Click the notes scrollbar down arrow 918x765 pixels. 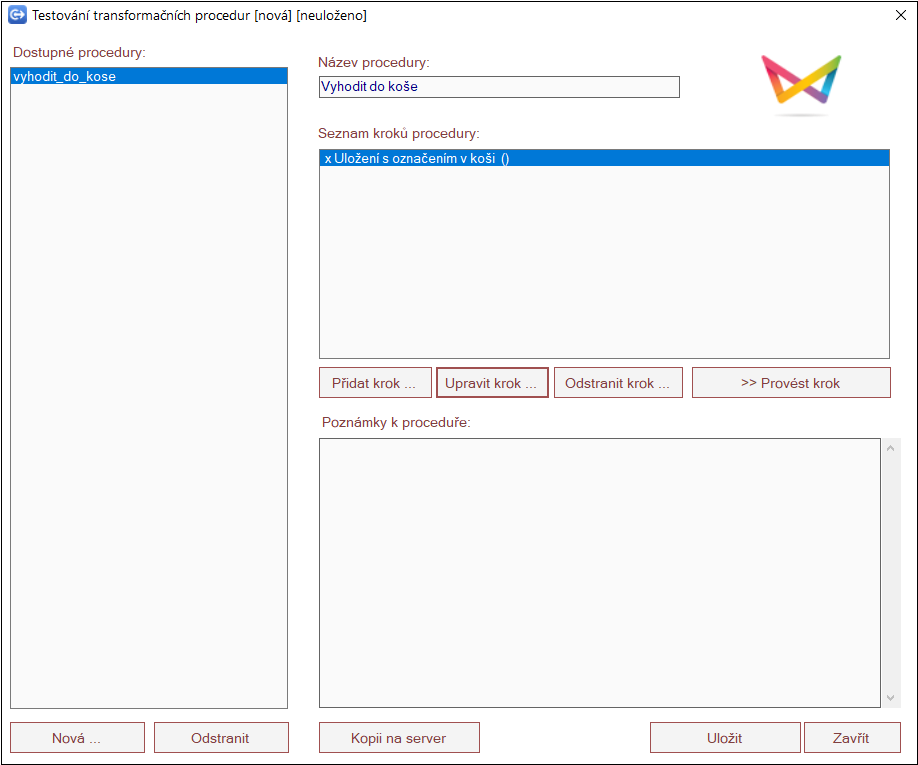click(x=892, y=698)
